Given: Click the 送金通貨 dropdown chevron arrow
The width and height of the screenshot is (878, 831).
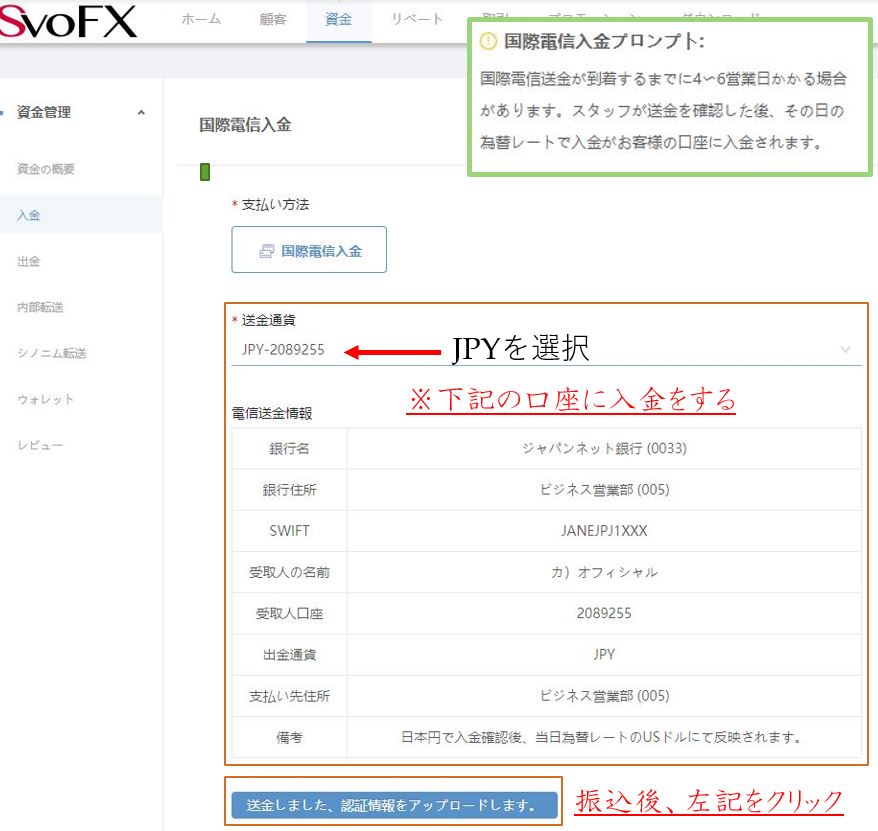Looking at the screenshot, I should 846,350.
